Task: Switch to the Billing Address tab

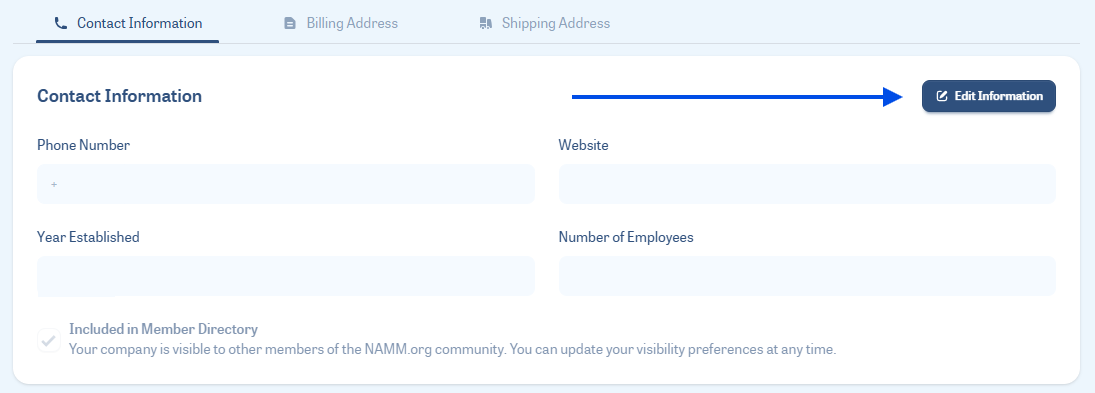Action: pos(340,23)
